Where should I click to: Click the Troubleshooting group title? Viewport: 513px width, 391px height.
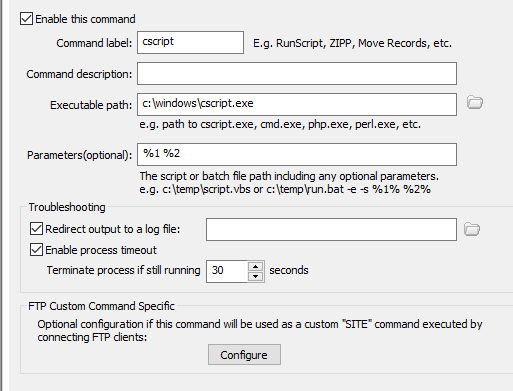click(67, 207)
